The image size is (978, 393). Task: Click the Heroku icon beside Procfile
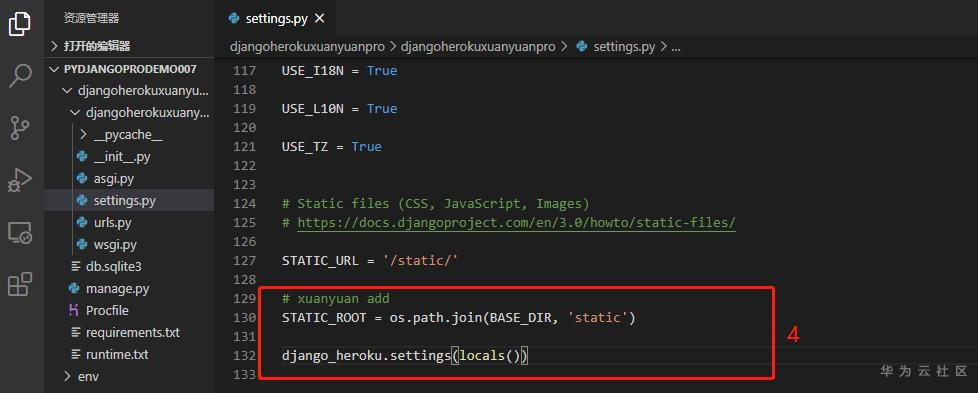pos(74,310)
